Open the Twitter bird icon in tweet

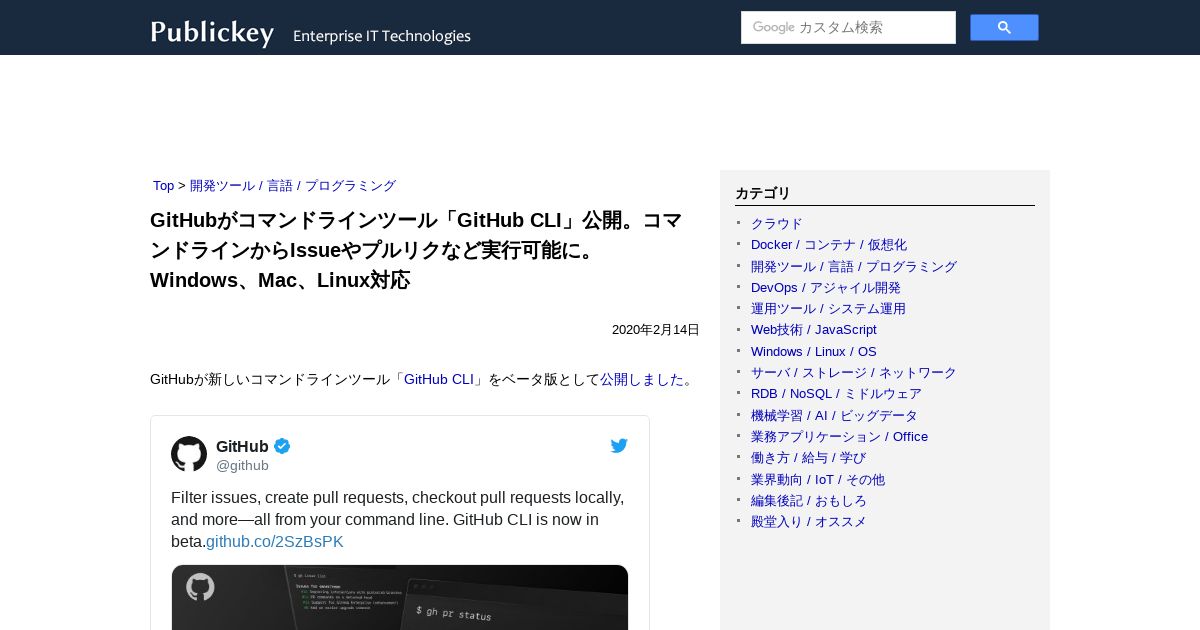619,446
